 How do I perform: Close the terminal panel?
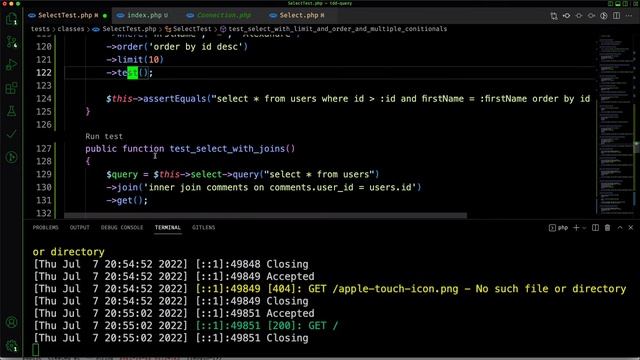pyautogui.click(x=631, y=228)
